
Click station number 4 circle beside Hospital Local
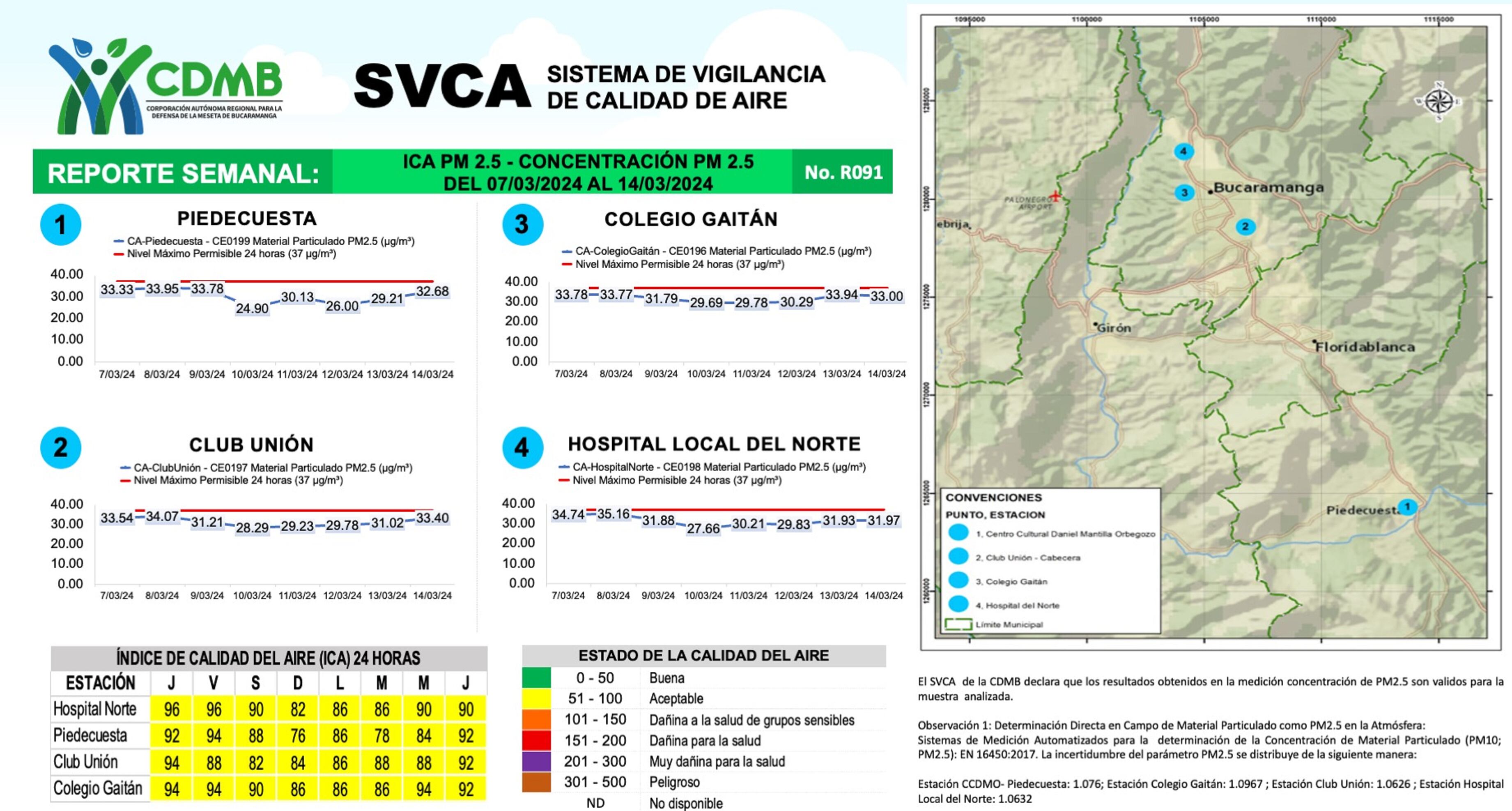[522, 447]
